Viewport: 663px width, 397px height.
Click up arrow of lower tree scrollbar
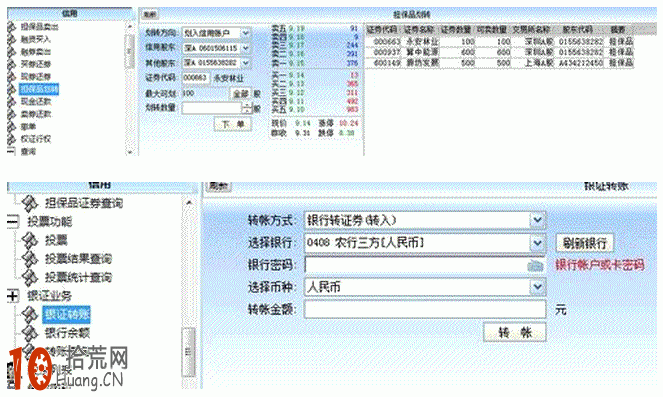coord(189,203)
